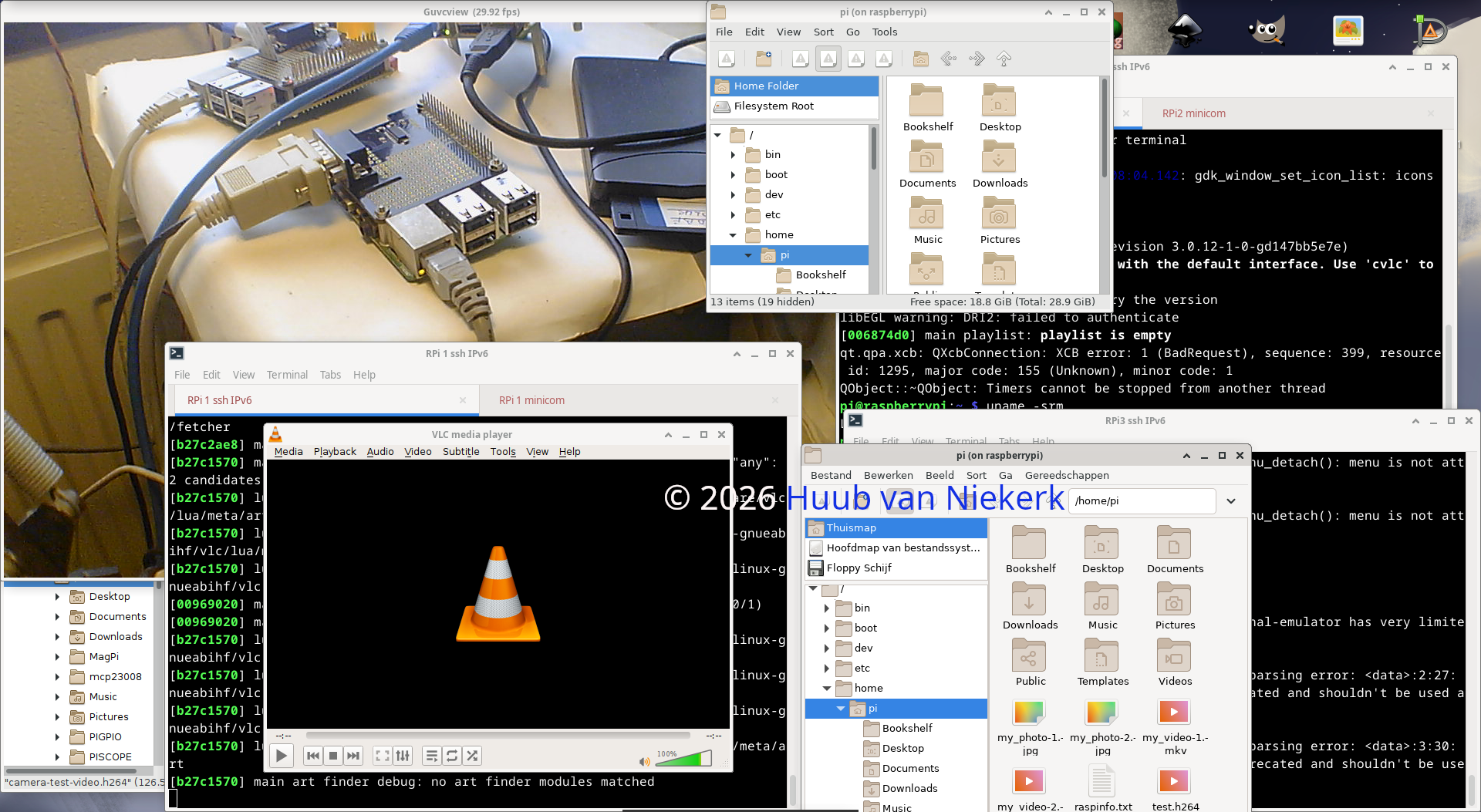Click the VLC fullscreen icon
The width and height of the screenshot is (1481, 812).
382,756
